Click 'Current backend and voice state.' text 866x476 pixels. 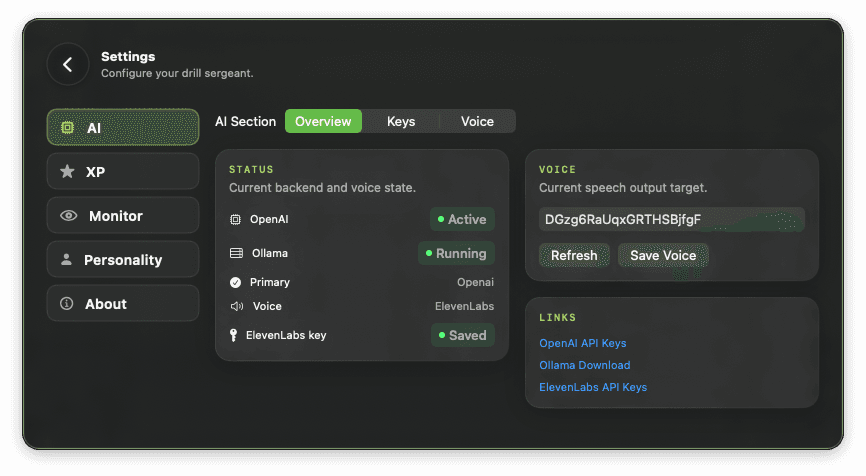coord(323,188)
